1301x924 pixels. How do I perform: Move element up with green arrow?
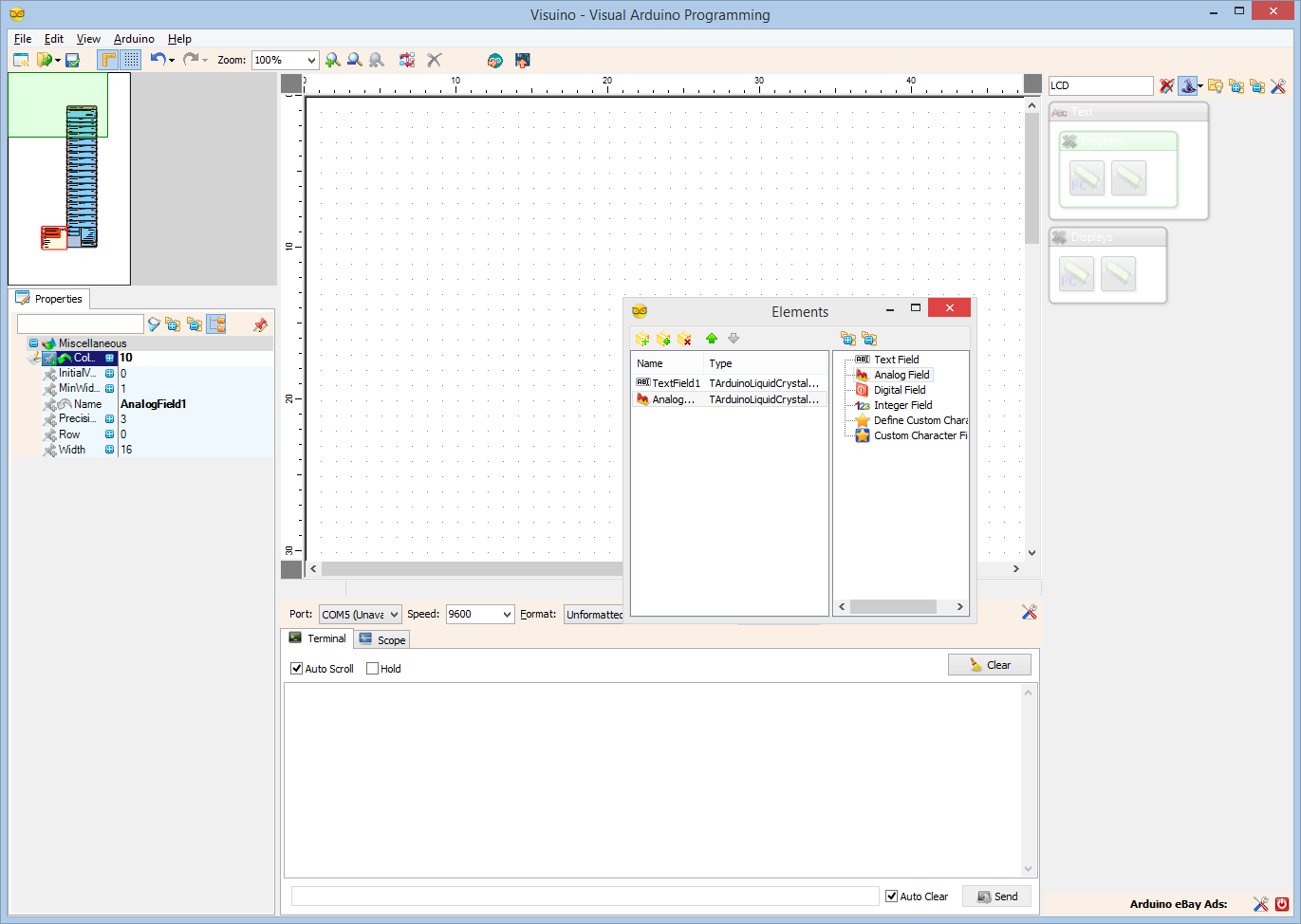coord(712,339)
